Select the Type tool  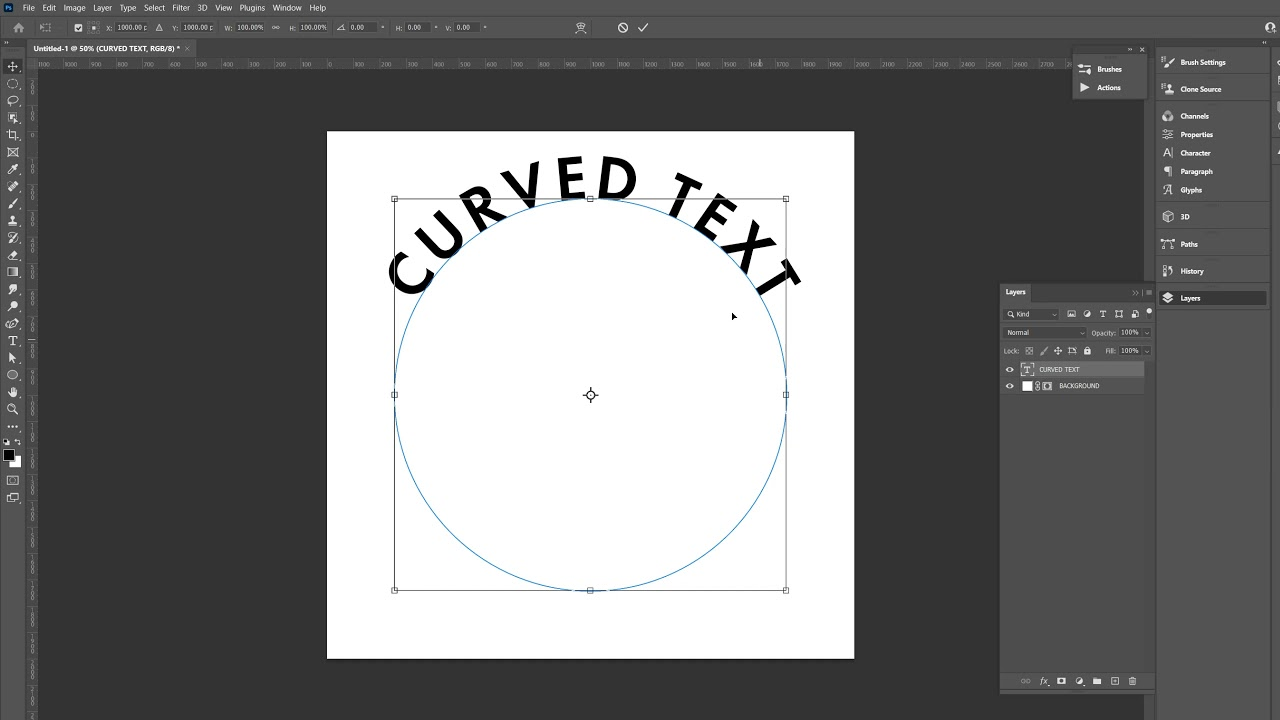tap(13, 340)
